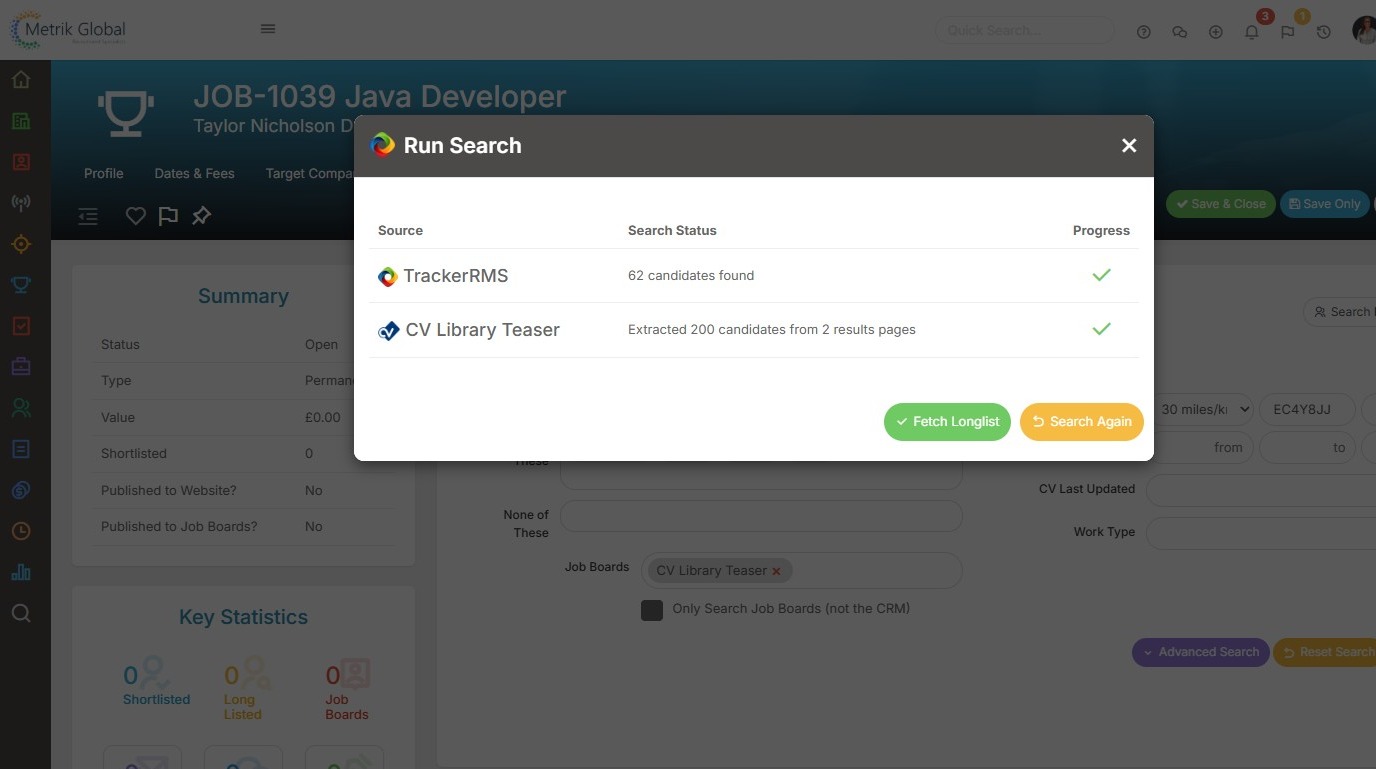This screenshot has height=769, width=1376.
Task: Open the notifications bell
Action: pyautogui.click(x=1251, y=32)
